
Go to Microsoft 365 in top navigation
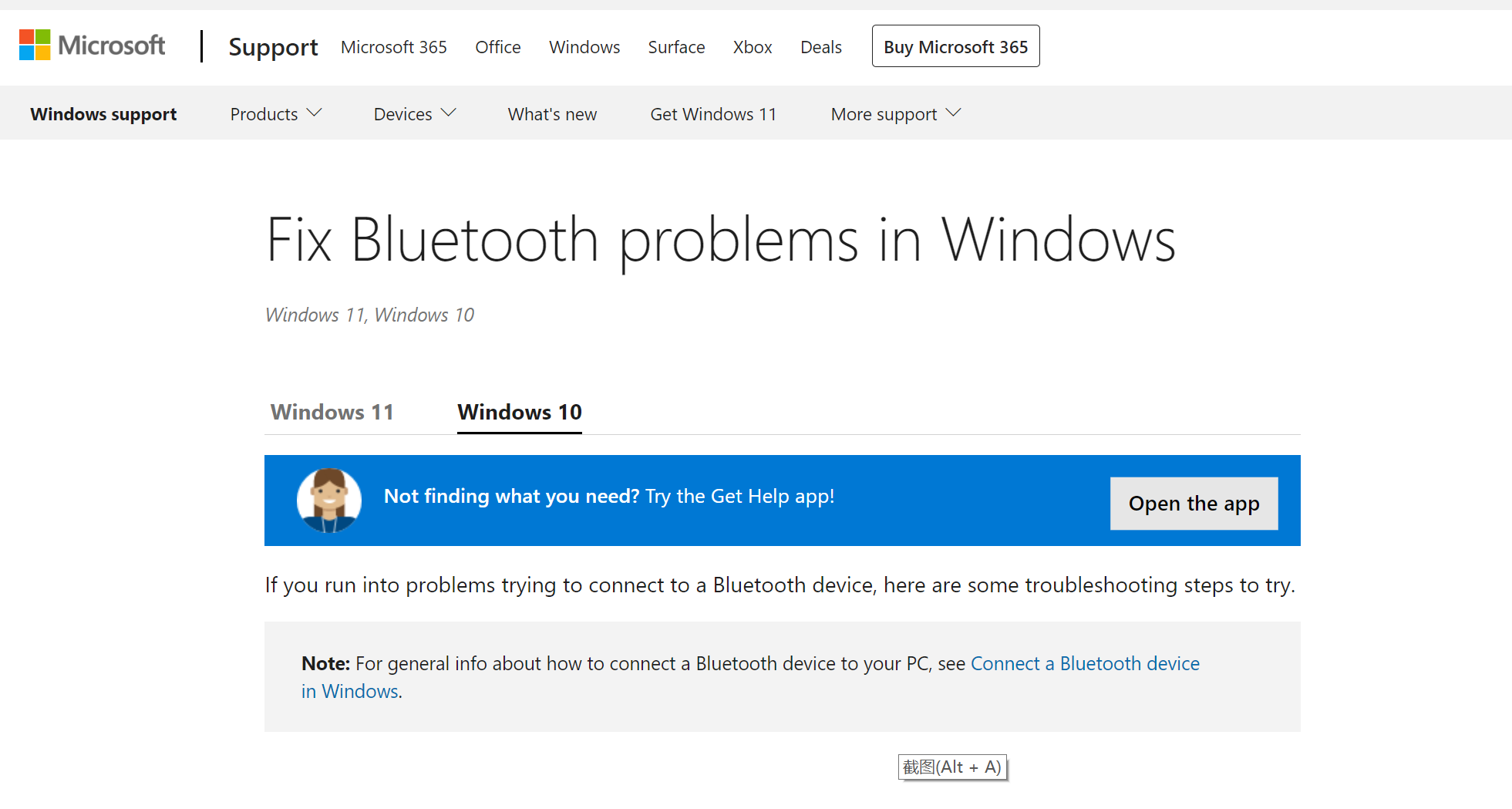(x=394, y=47)
